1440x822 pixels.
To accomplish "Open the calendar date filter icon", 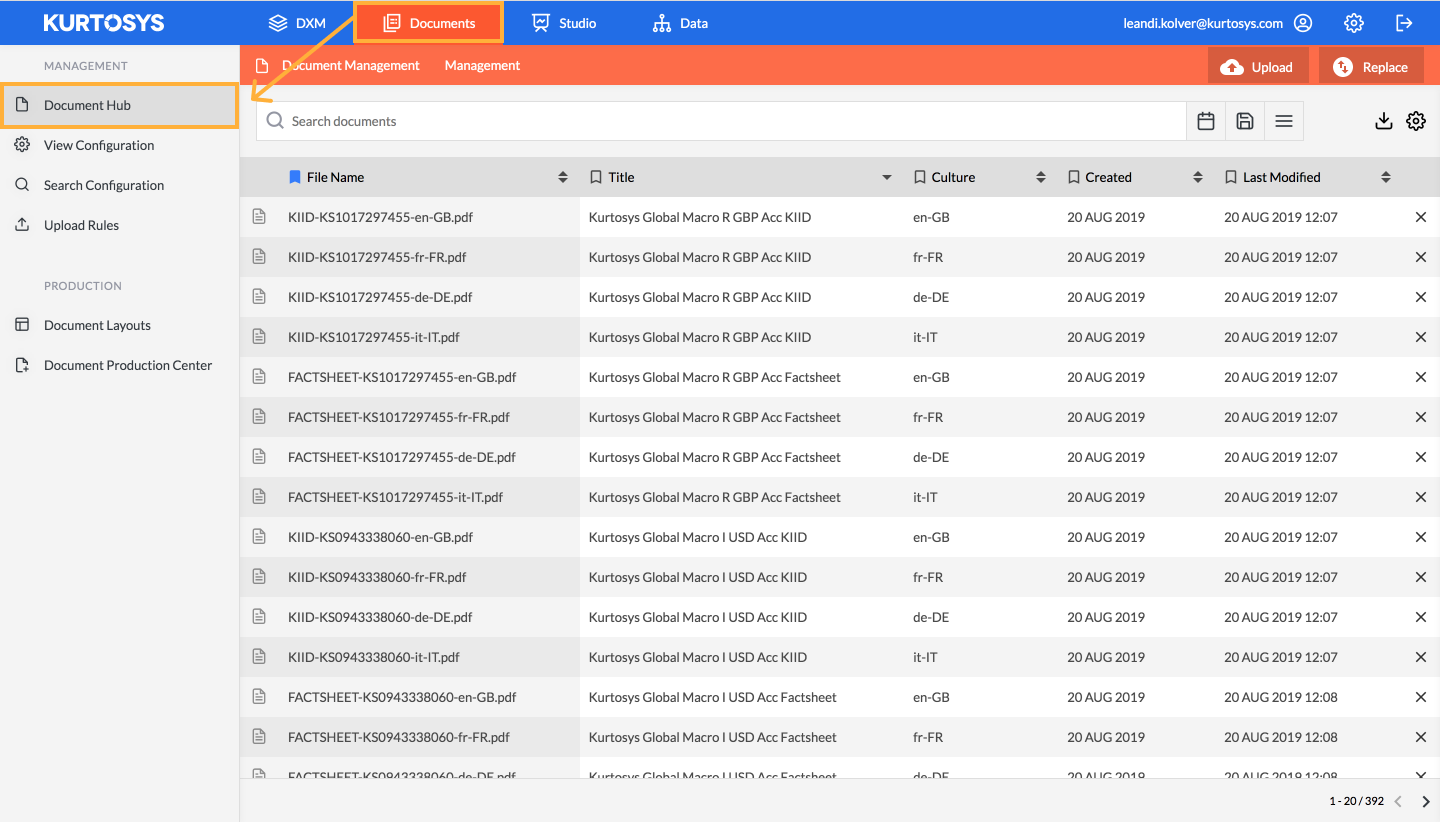I will (x=1206, y=121).
